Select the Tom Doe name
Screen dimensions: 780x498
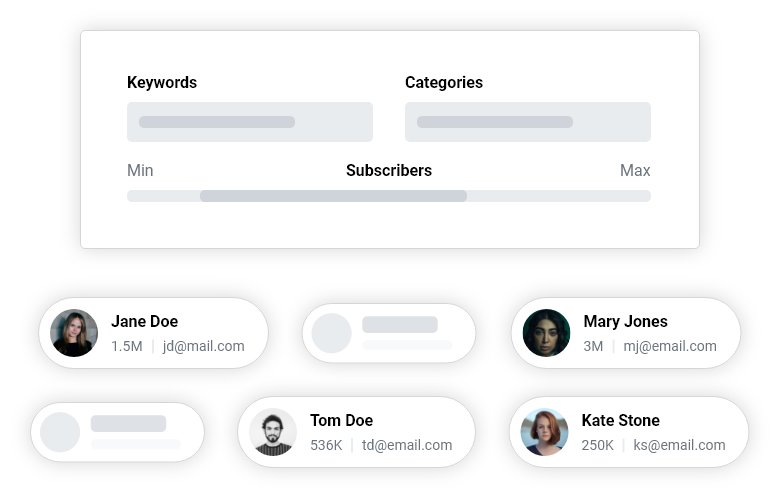point(341,420)
